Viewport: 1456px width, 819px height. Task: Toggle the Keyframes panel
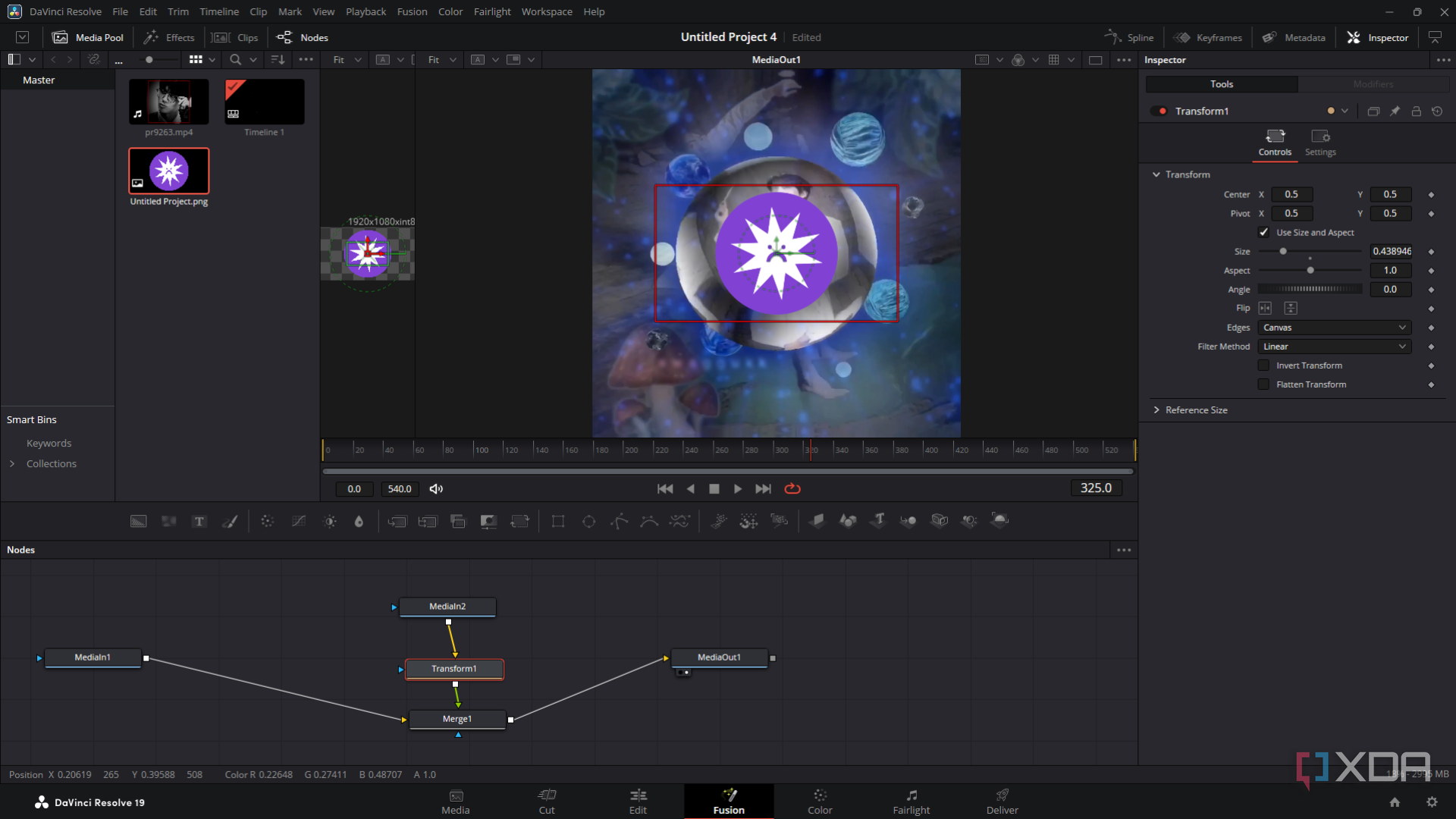point(1208,37)
